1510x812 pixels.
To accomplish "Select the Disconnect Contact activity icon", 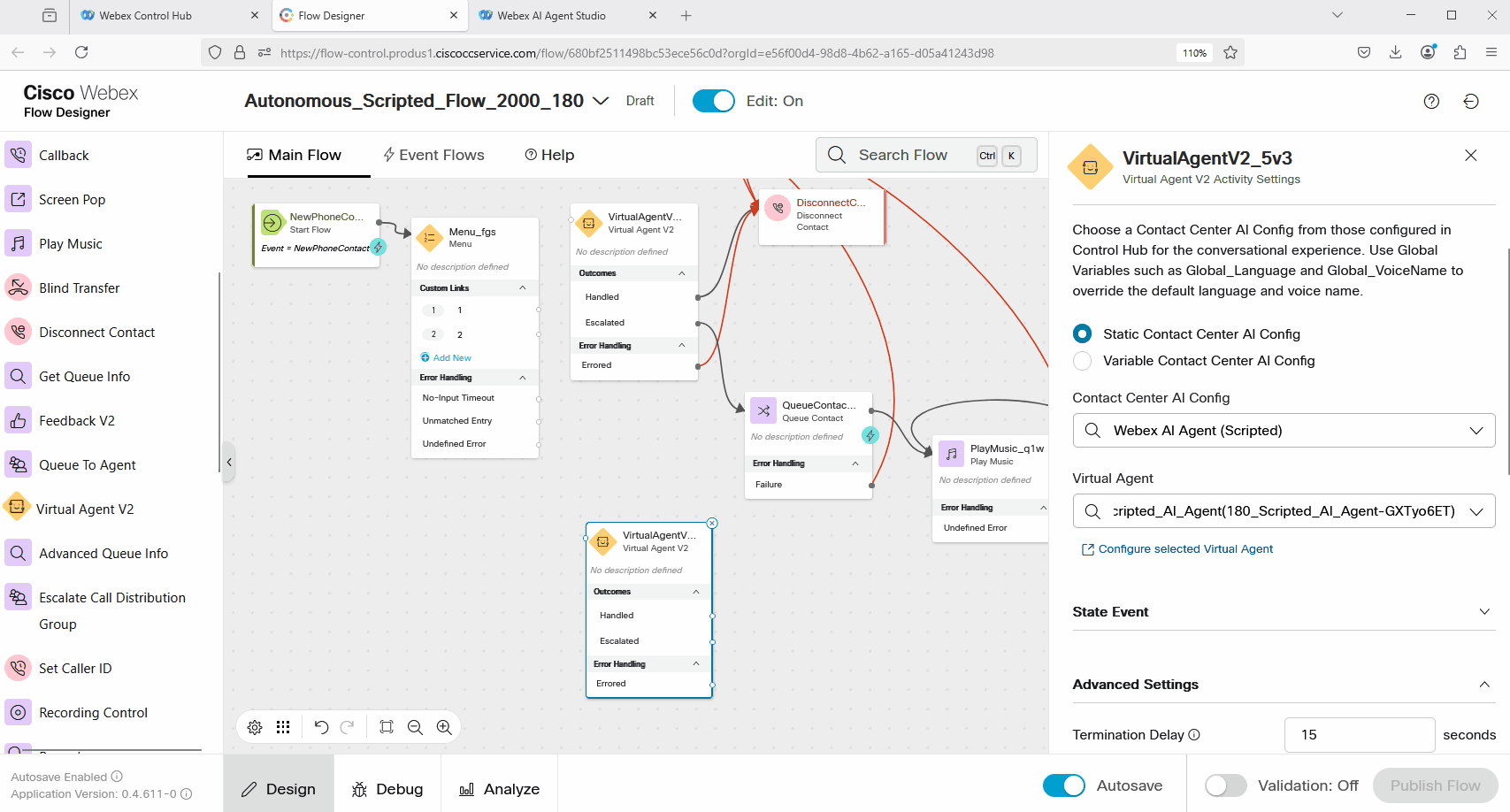I will point(18,332).
